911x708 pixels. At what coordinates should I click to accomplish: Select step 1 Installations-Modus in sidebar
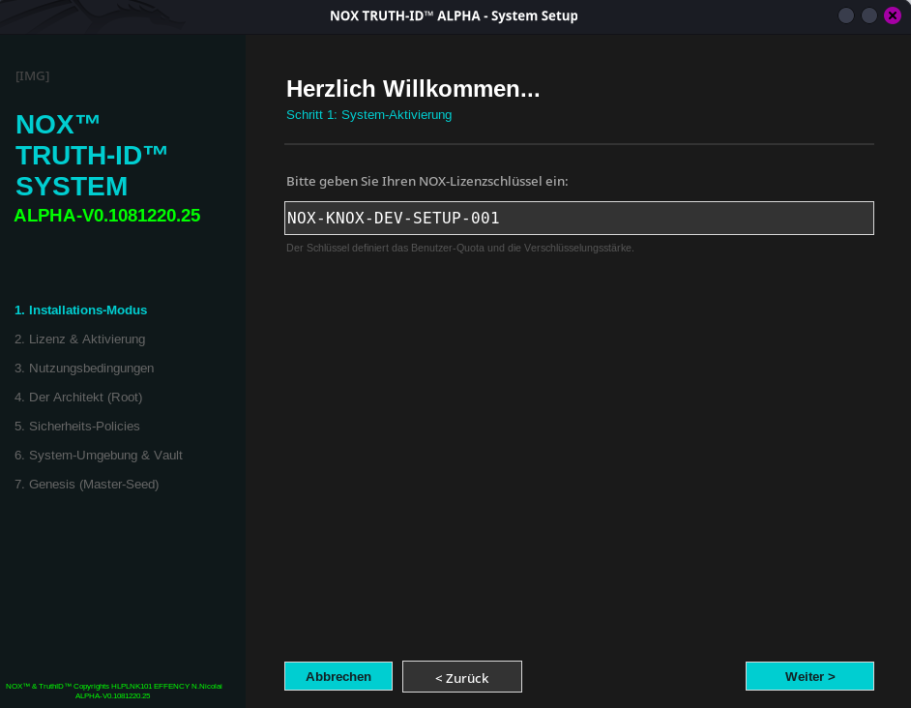coord(81,310)
